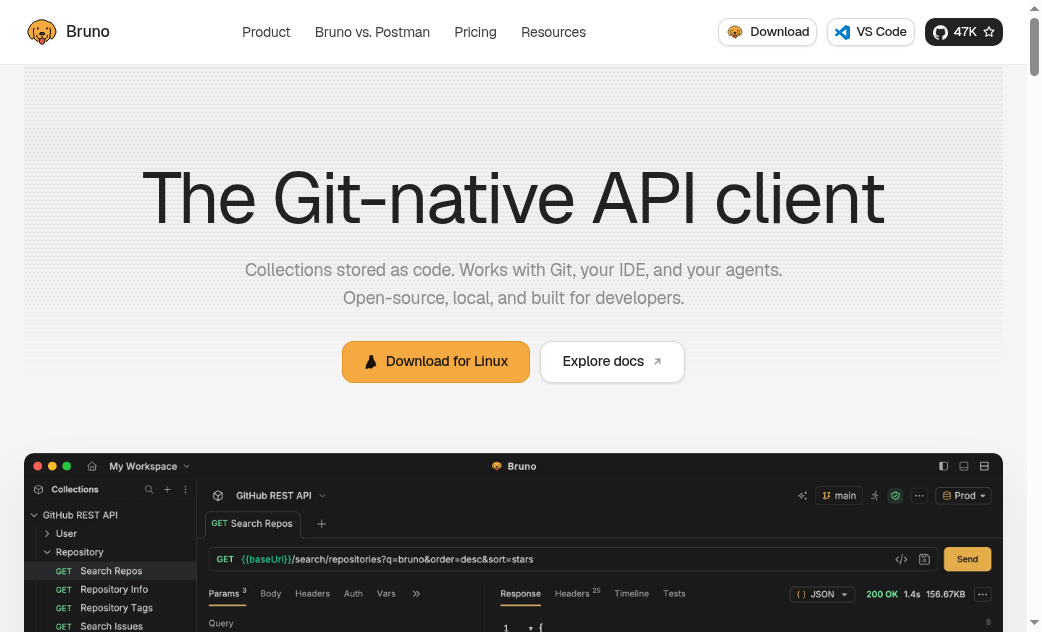Expand the User folder
The image size is (1042, 632).
point(47,534)
